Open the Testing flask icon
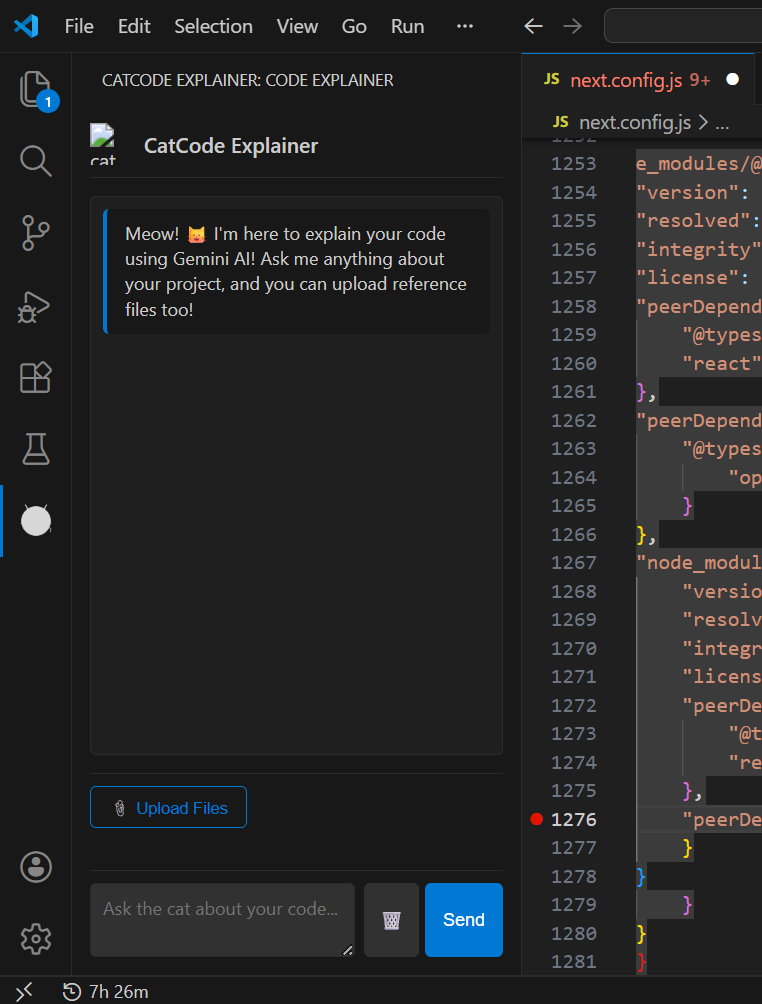 (36, 449)
